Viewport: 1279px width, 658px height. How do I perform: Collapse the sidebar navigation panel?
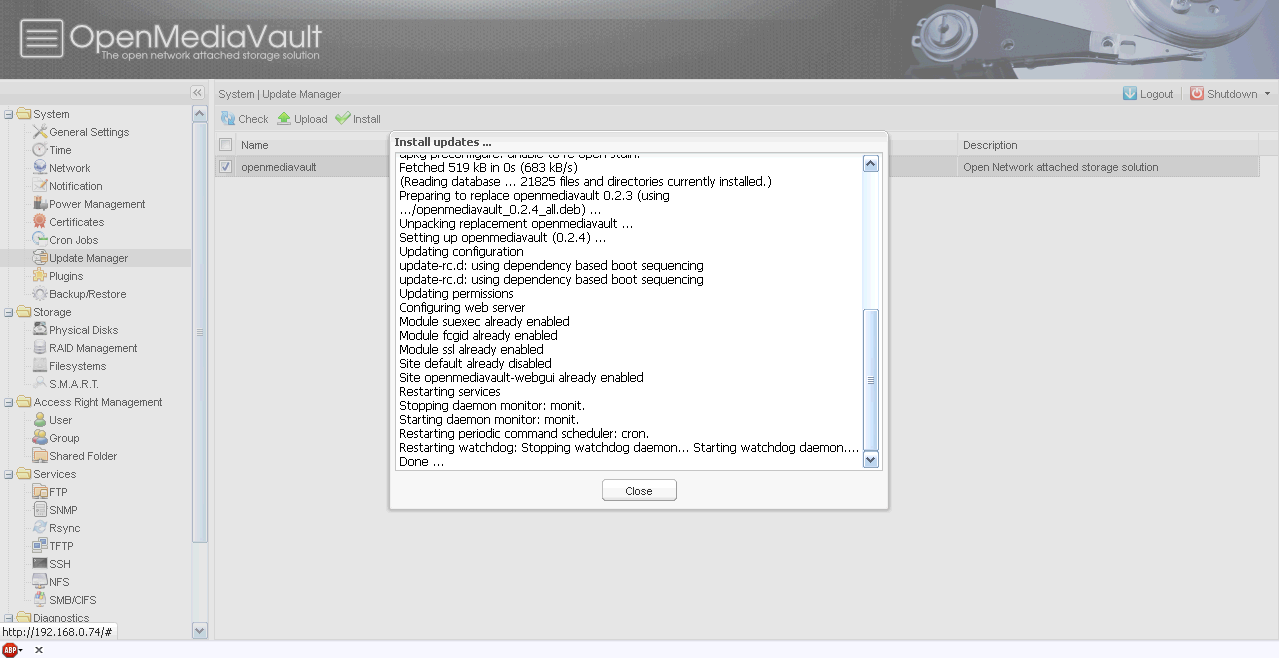(x=198, y=93)
